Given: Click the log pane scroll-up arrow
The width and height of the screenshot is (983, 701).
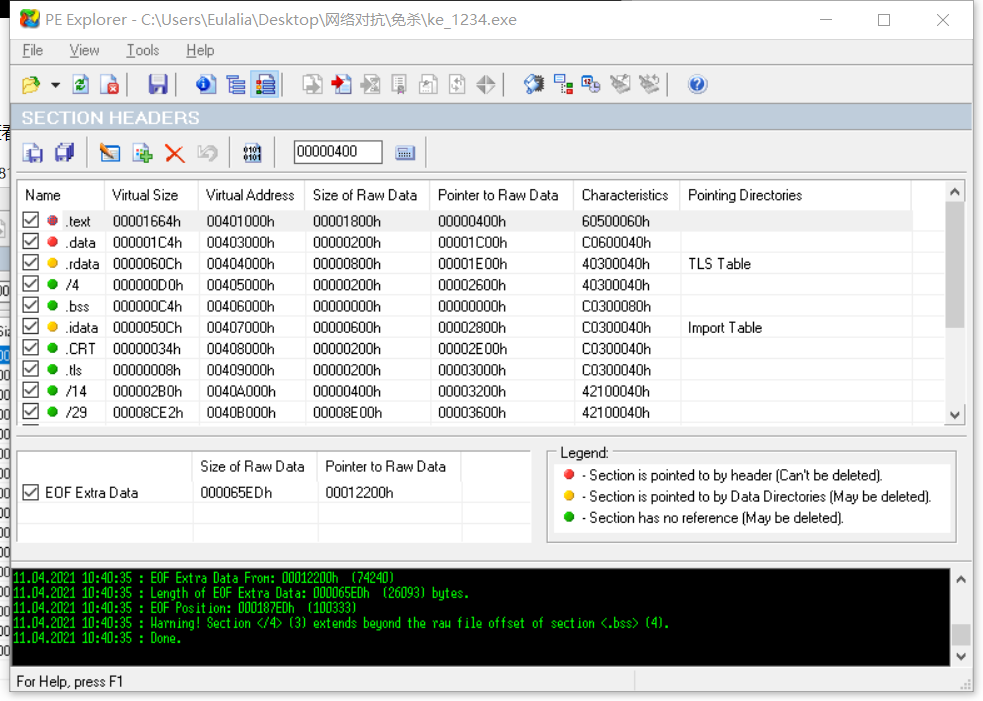Looking at the screenshot, I should click(961, 580).
